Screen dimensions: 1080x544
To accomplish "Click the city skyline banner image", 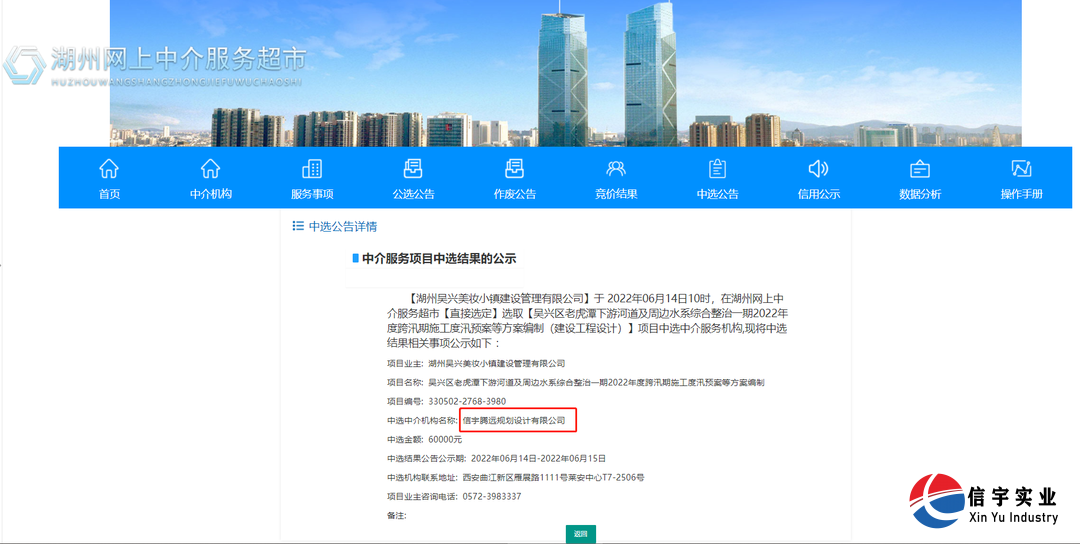I will (x=565, y=73).
